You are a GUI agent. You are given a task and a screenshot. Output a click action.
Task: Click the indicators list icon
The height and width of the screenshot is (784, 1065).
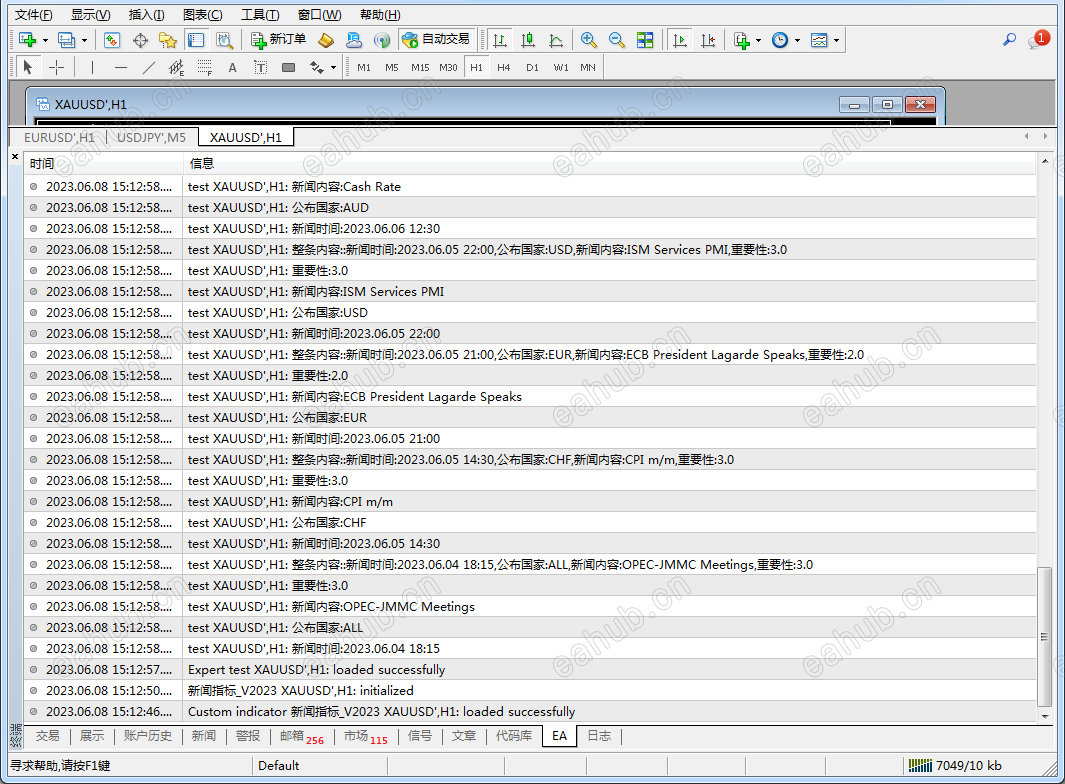coord(742,40)
